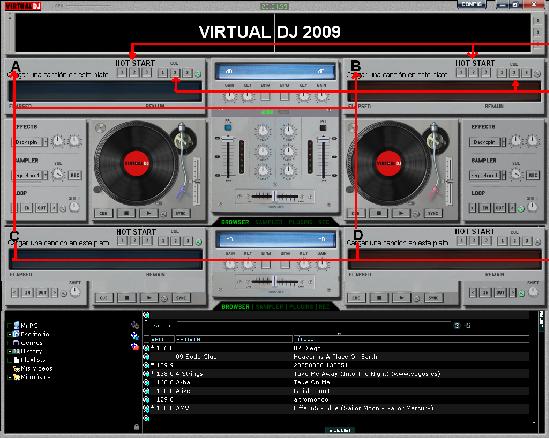Click the stop button on Deck D
Viewport: 549px width, 439px height.
click(x=379, y=298)
